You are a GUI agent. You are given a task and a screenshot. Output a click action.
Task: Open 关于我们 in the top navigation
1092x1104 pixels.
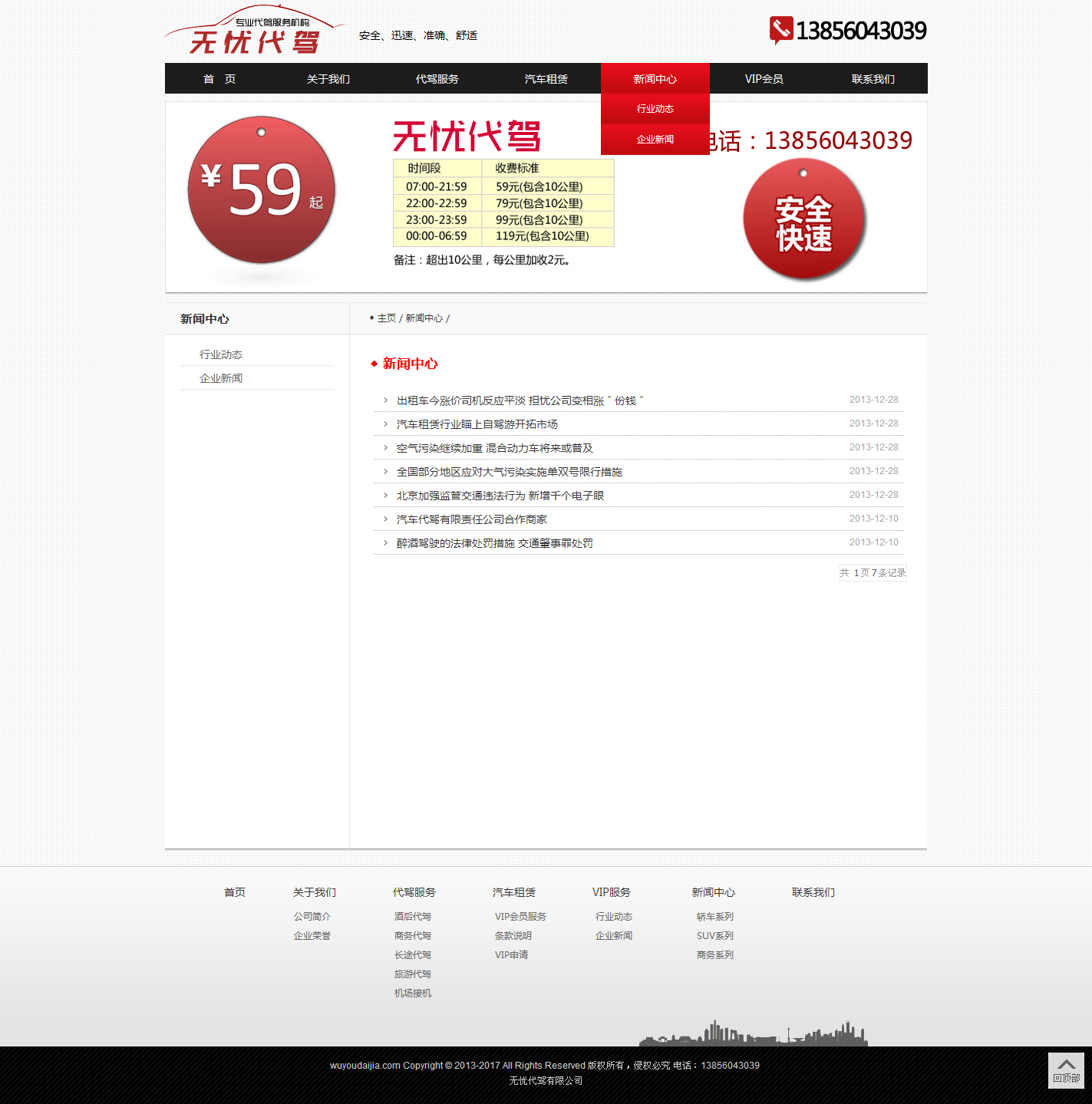click(x=328, y=79)
